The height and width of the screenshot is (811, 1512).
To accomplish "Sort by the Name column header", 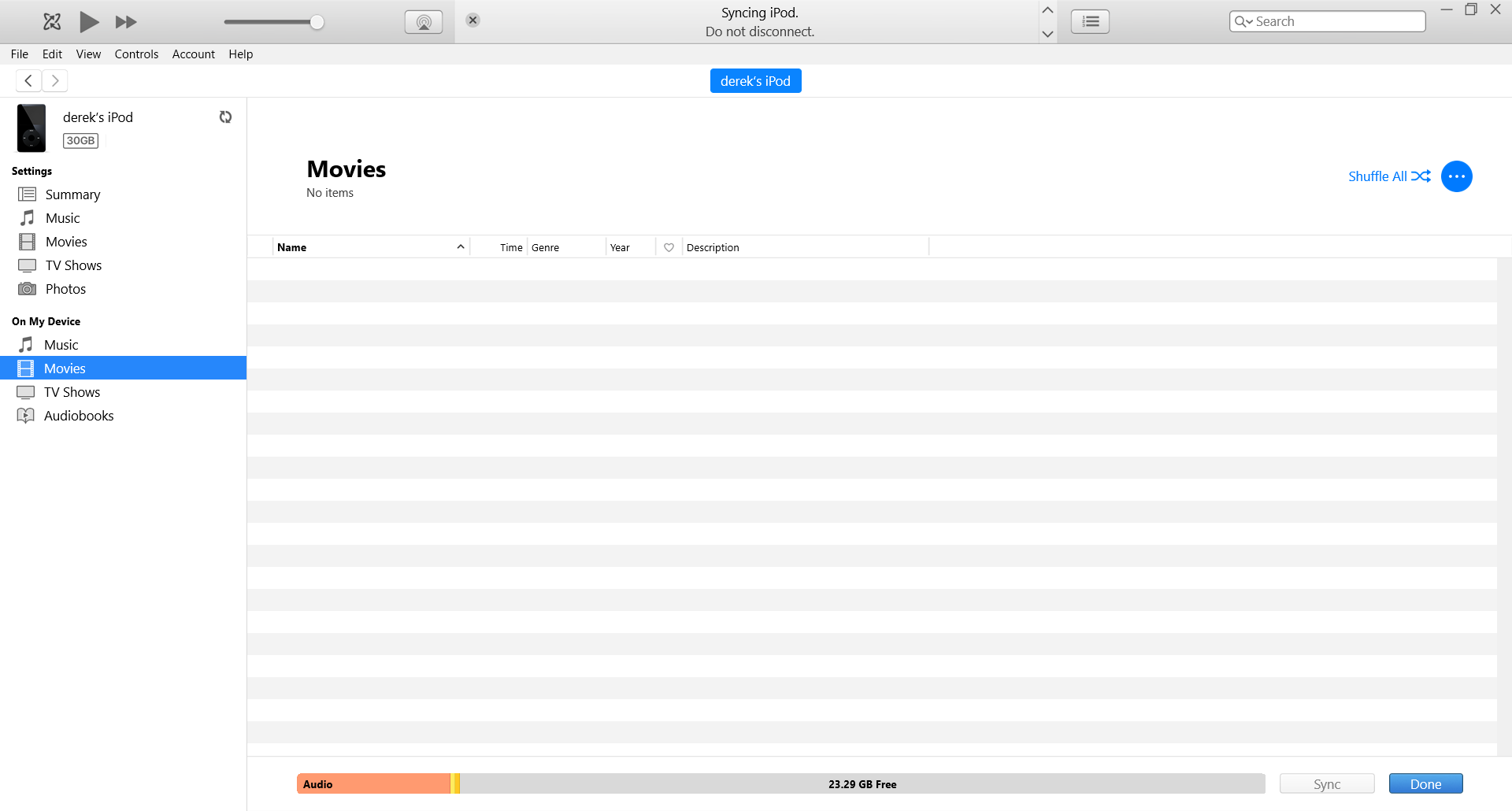I will [x=371, y=247].
